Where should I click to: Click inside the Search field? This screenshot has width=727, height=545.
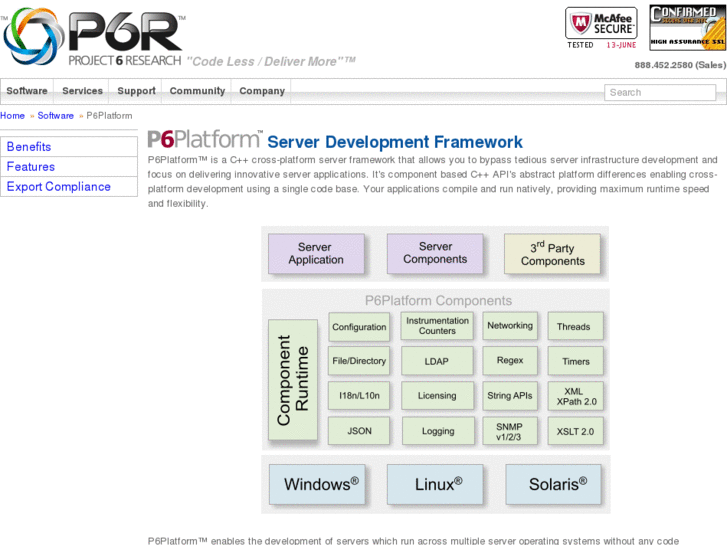pos(660,92)
